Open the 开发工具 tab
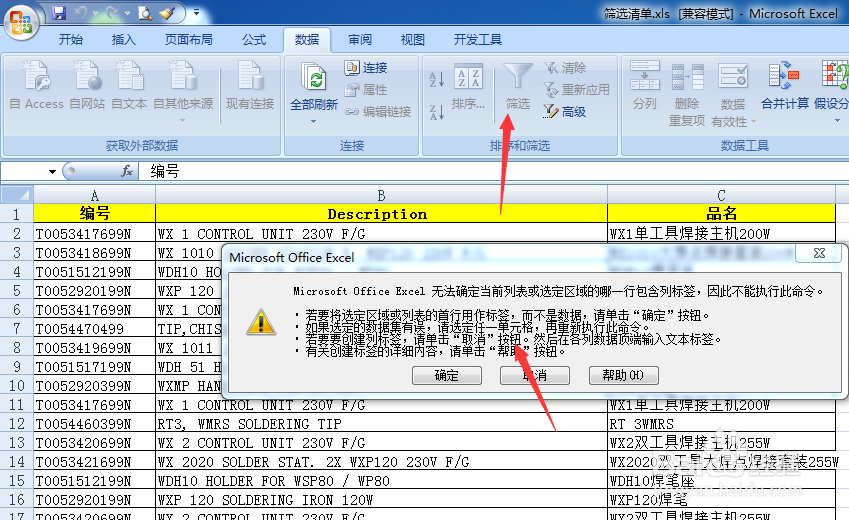 pos(478,40)
